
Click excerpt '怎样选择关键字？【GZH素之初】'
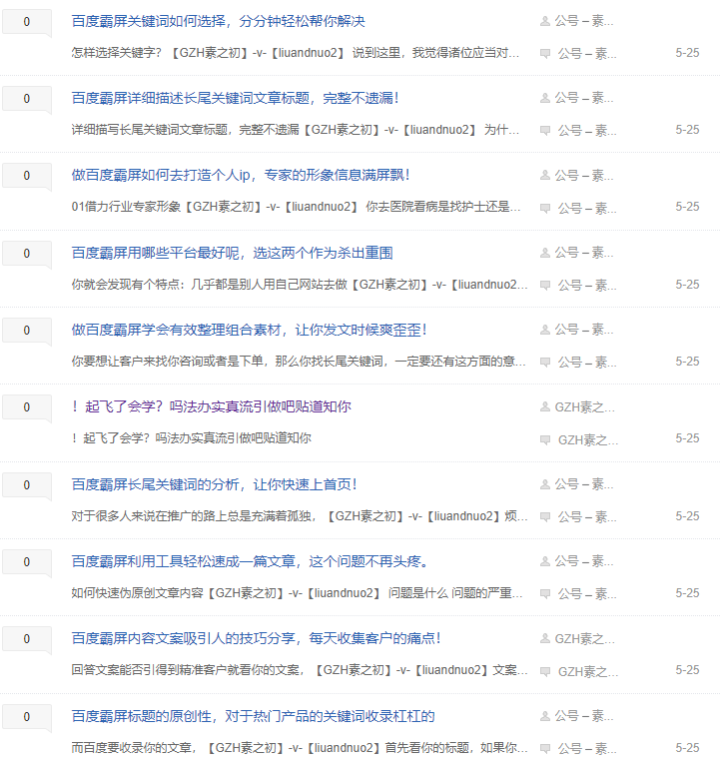pos(295,53)
